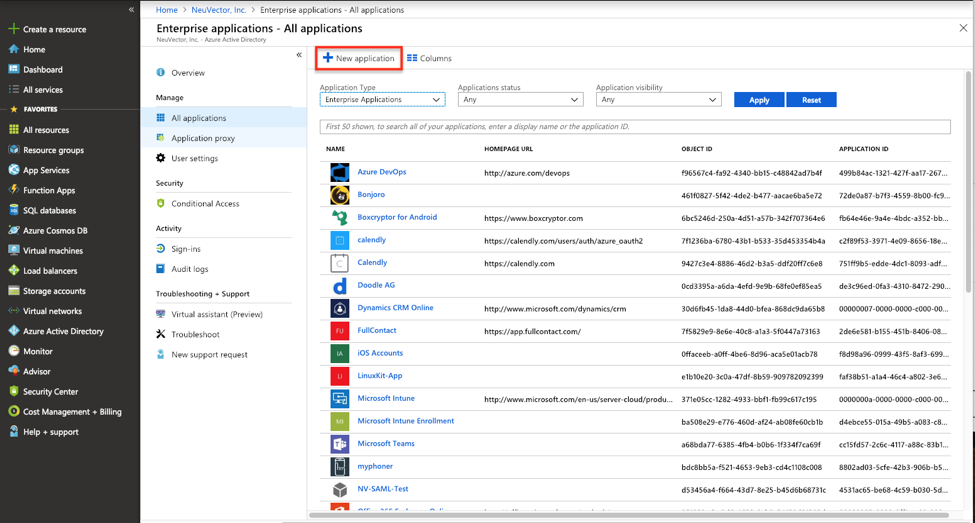Screen dimensions: 975x523
Task: Click the Azure Active Directory icon
Action: [14, 331]
